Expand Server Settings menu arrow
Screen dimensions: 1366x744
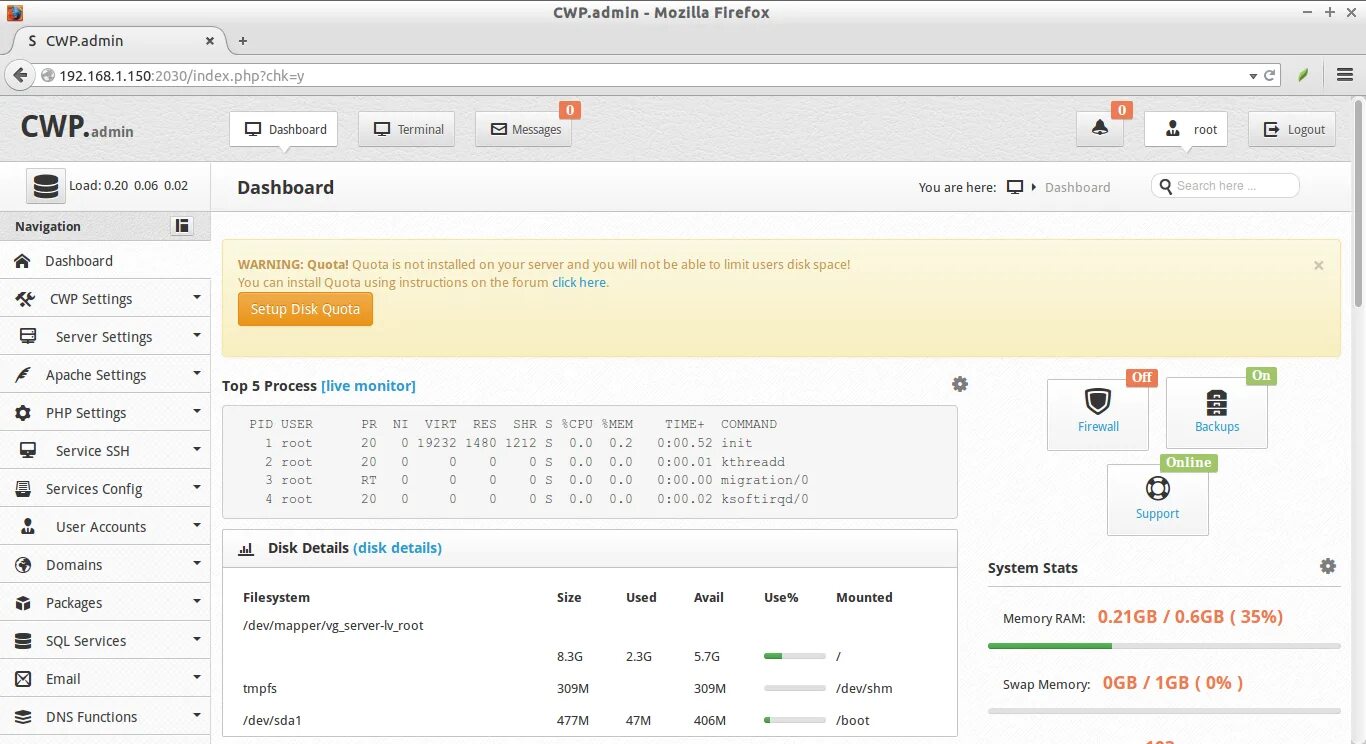197,335
